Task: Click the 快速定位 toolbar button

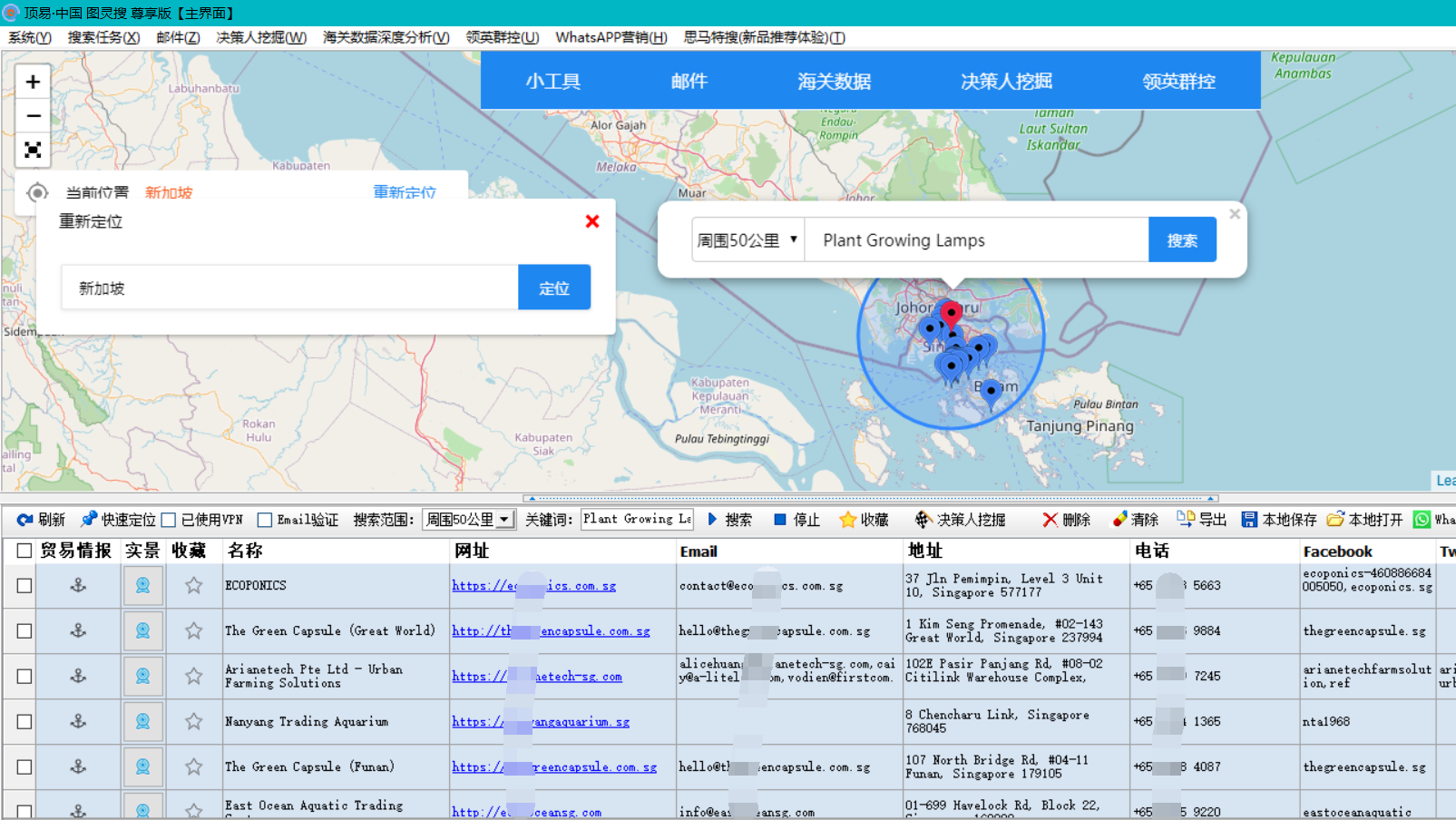Action: point(118,520)
